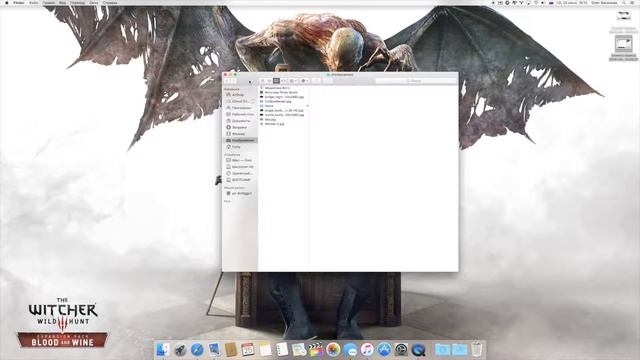
Task: Open Документы in Finder sidebar
Action: tap(239, 121)
